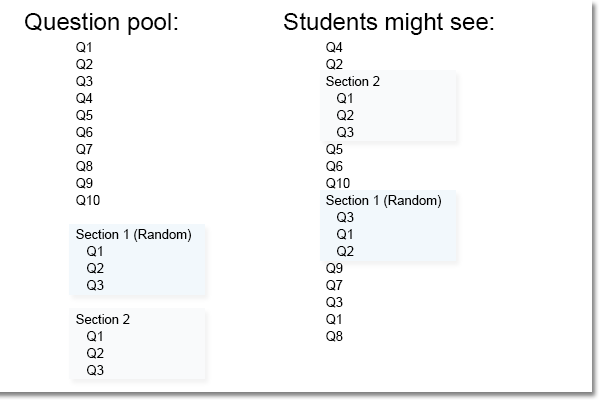The width and height of the screenshot is (600, 400).
Task: Select Q9 in the Students might see list
Action: tap(334, 268)
